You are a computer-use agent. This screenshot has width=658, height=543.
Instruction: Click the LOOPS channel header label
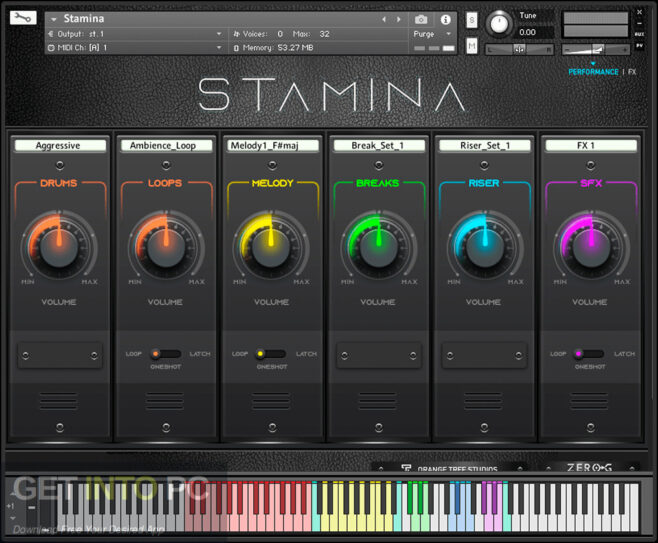(x=165, y=183)
